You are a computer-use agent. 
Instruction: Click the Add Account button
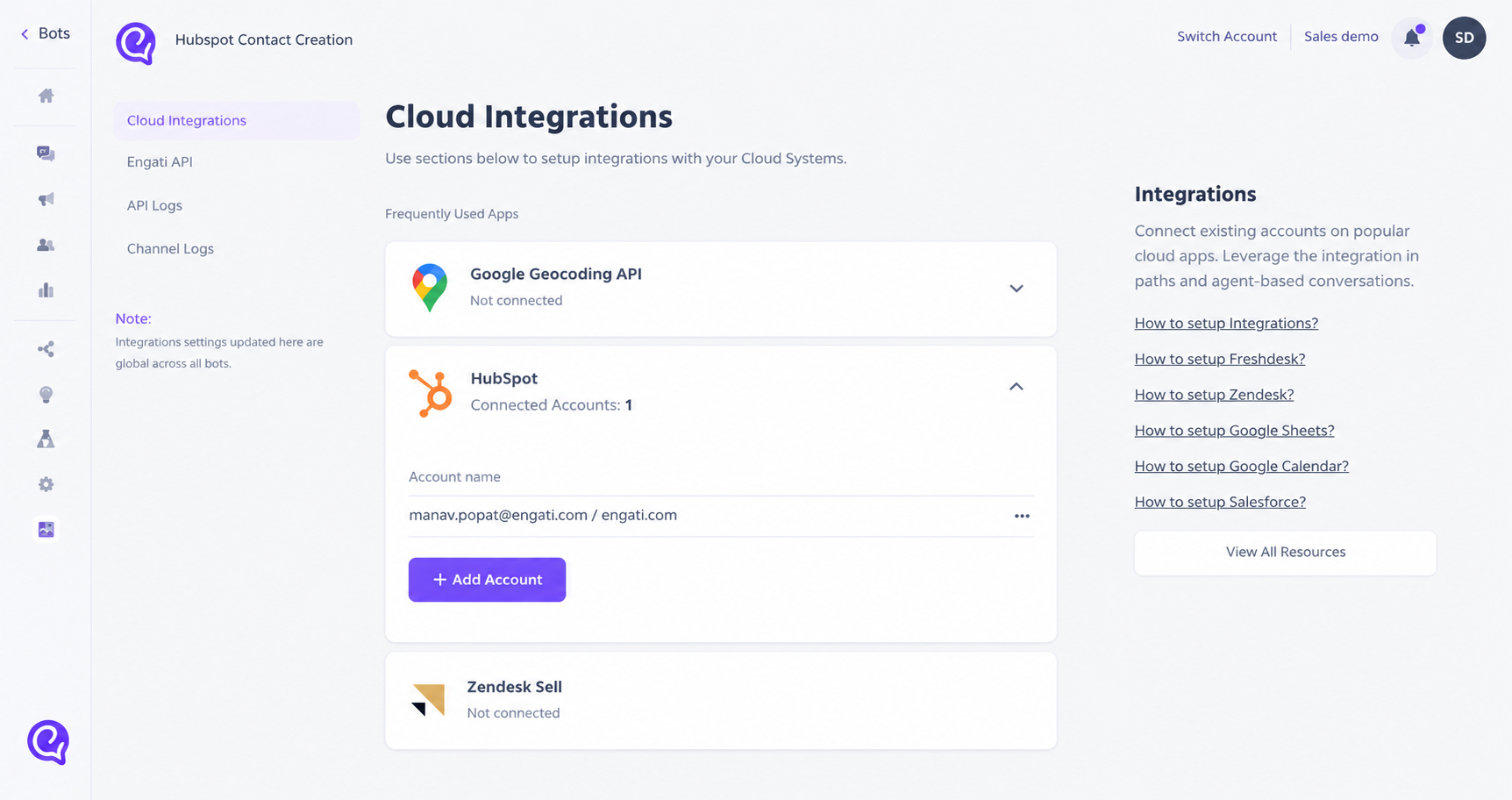(x=487, y=580)
